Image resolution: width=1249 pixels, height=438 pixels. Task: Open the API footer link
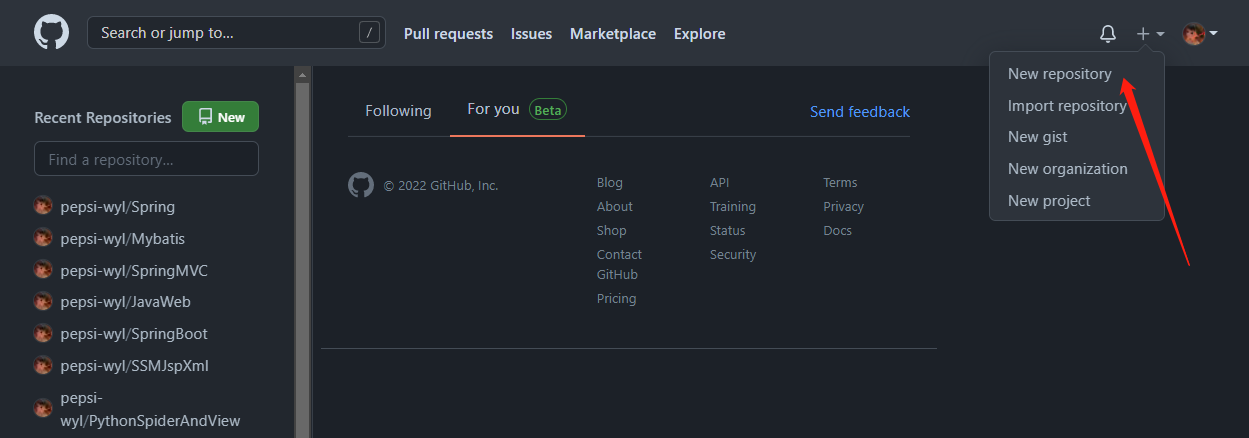pyautogui.click(x=720, y=183)
